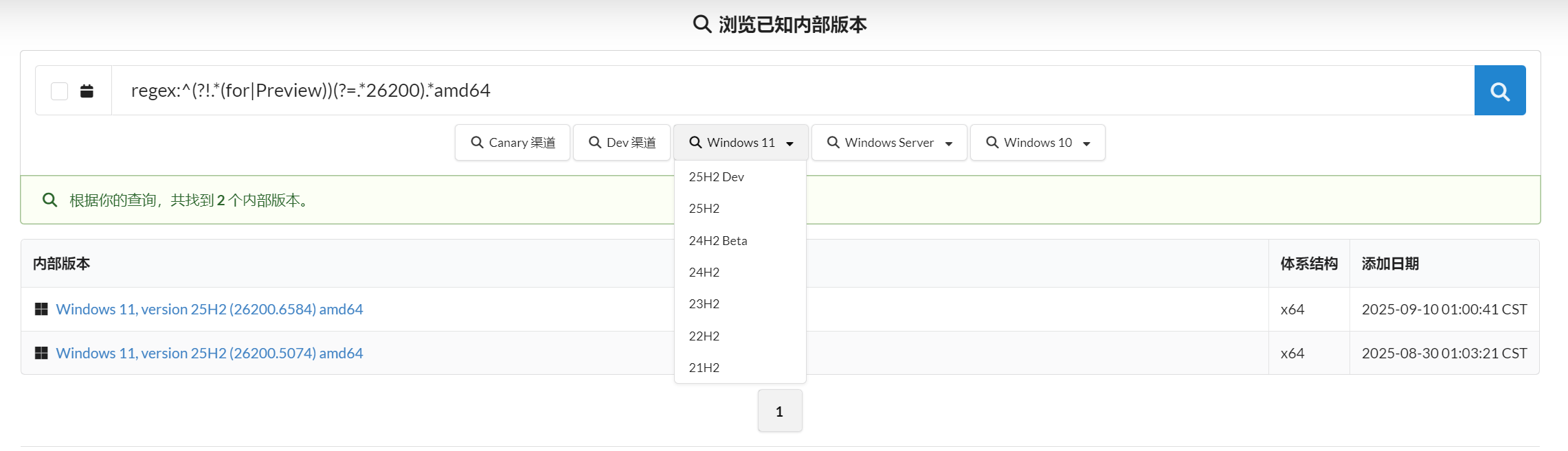
Task: Click the Windows logo icon next to build 26200.5074
Action: [41, 353]
